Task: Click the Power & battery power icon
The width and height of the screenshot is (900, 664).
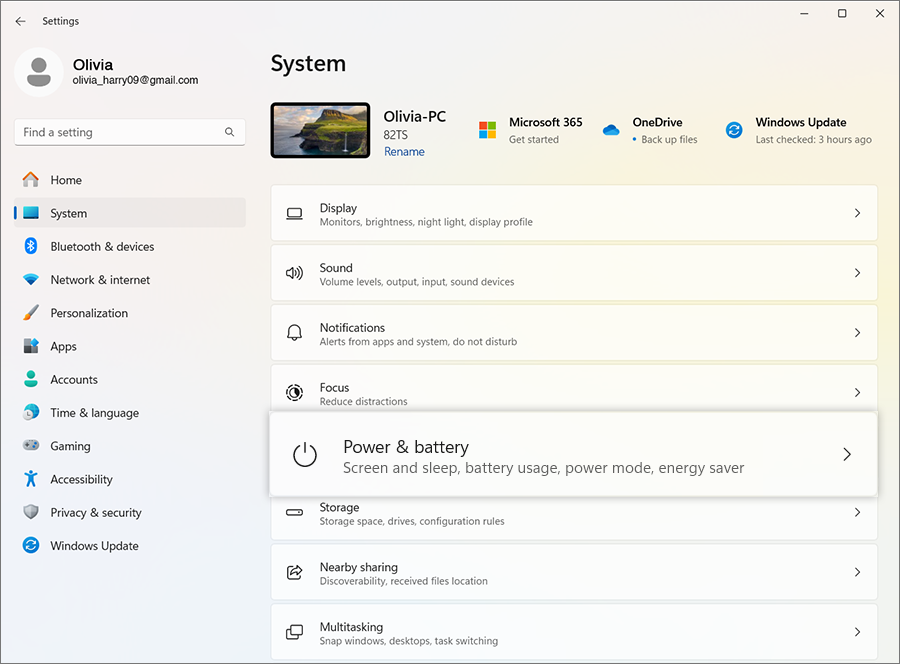Action: (x=304, y=455)
